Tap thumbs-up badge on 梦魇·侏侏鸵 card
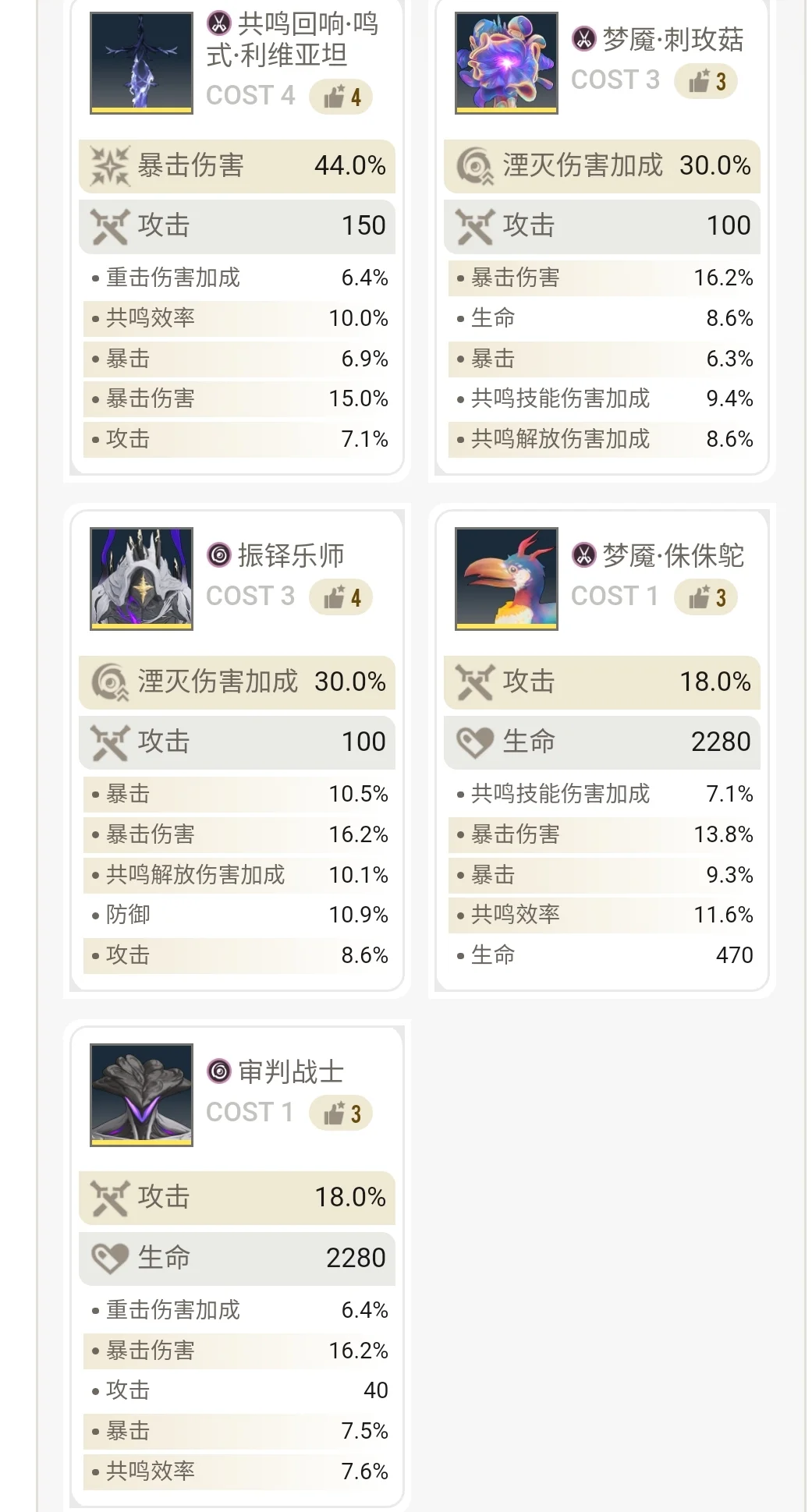 point(706,597)
